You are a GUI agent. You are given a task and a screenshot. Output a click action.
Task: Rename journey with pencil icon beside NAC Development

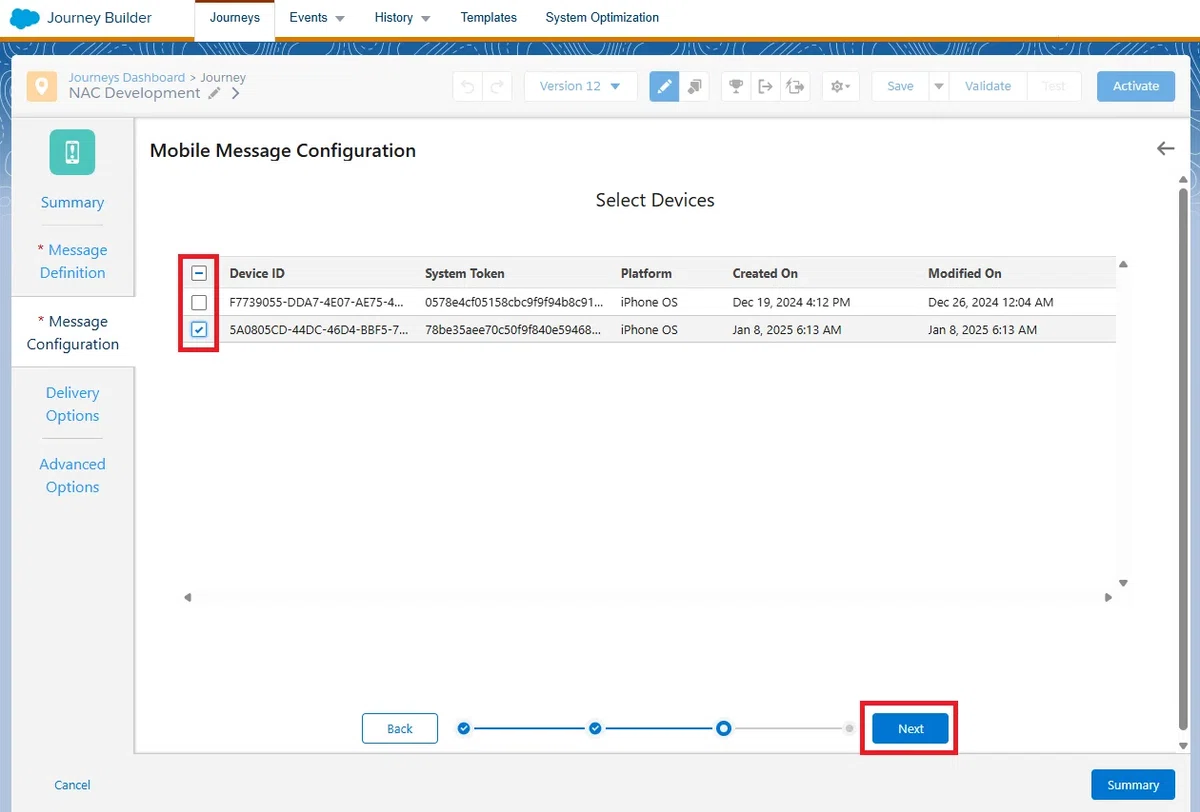coord(214,93)
